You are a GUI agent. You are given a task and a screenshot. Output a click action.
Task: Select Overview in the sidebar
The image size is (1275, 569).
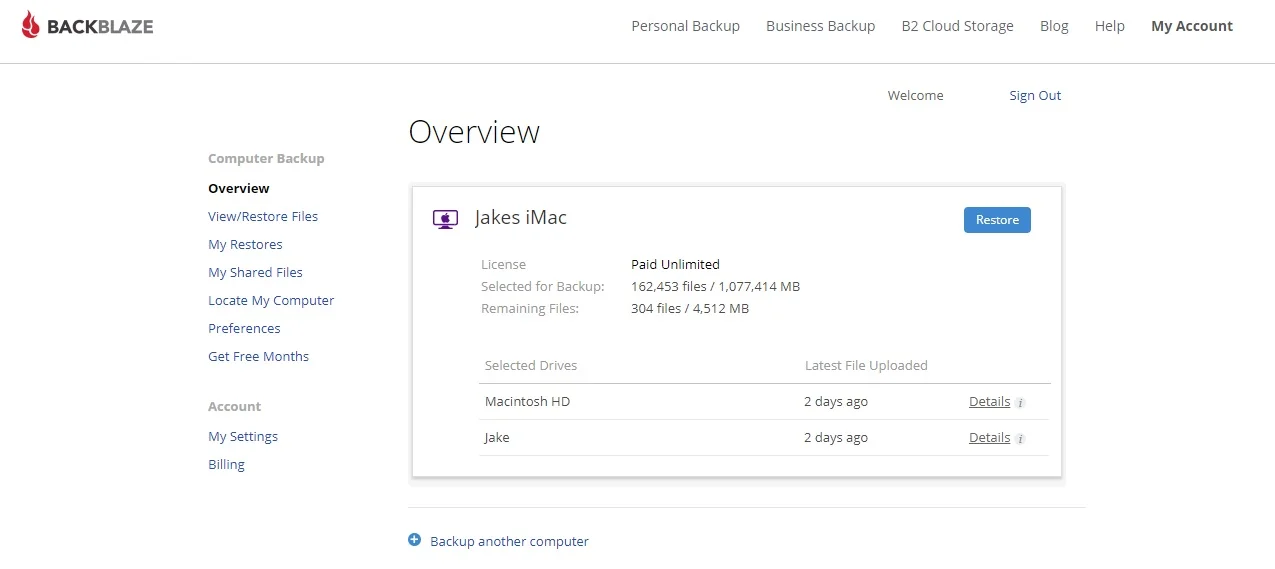[x=239, y=188]
